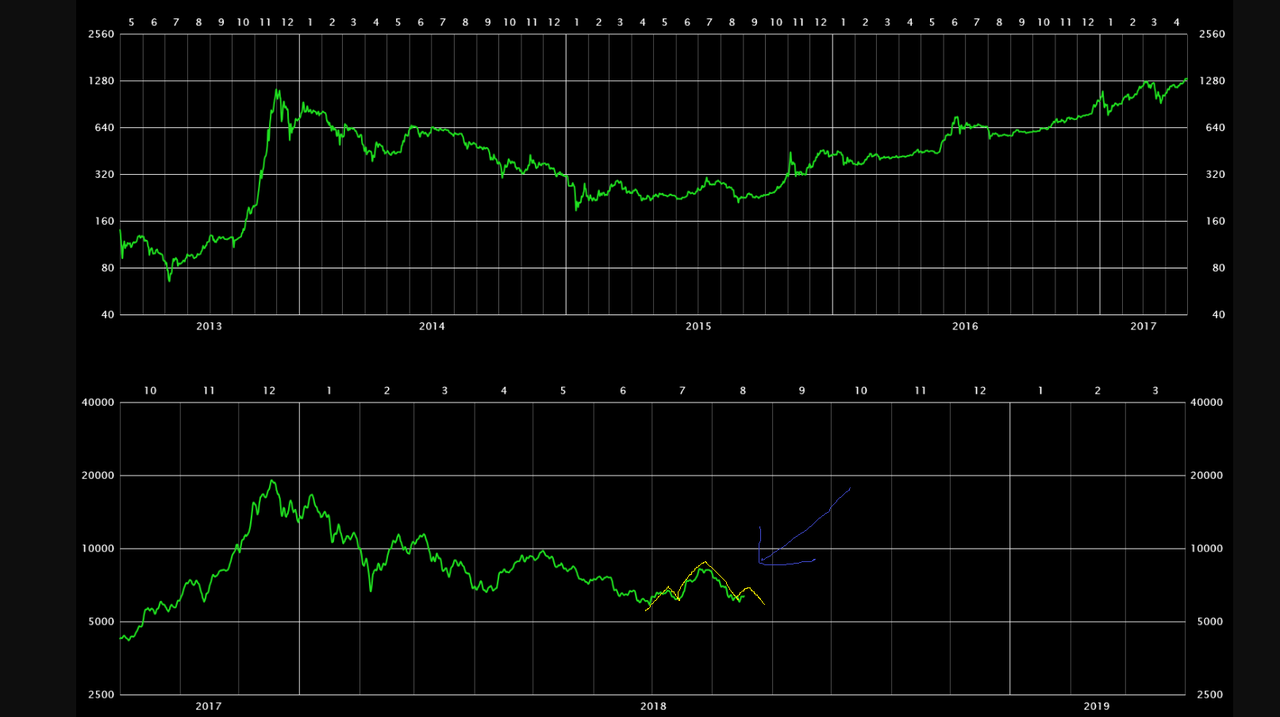
Task: Click the 2500 label on lower chart's left axis
Action: click(x=103, y=695)
